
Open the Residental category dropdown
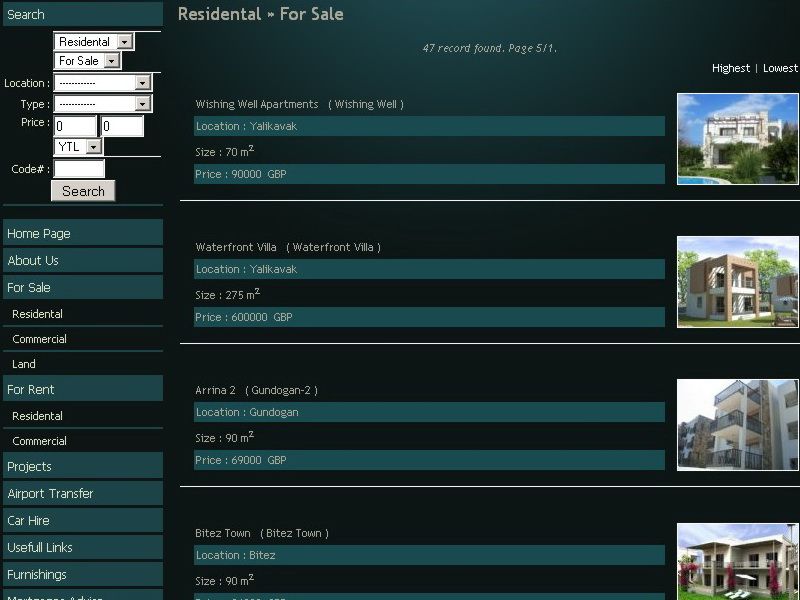click(x=94, y=41)
